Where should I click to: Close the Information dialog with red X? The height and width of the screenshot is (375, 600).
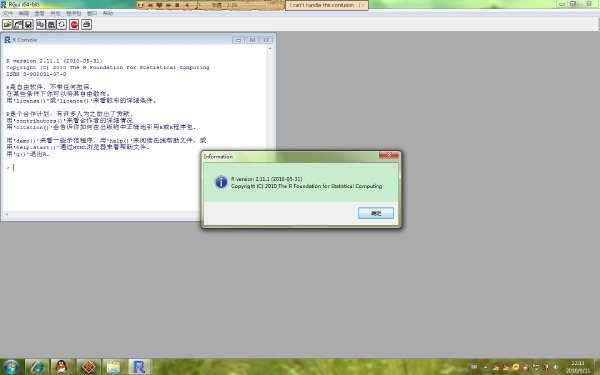click(x=389, y=155)
